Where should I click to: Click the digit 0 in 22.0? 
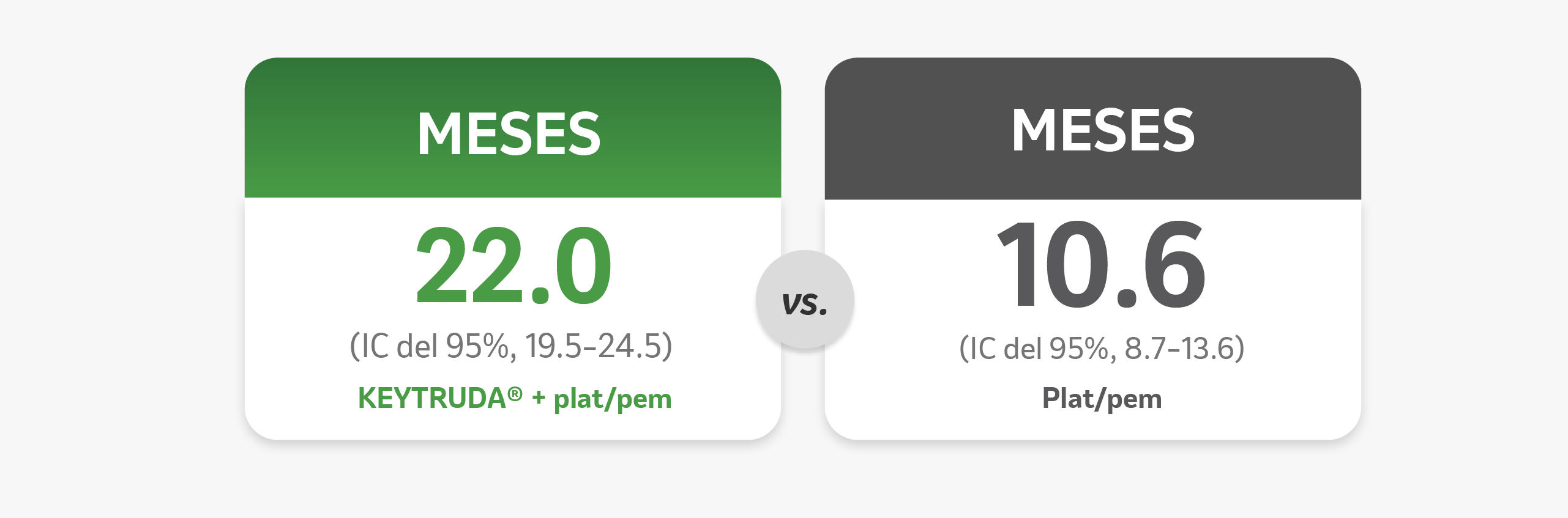582,265
